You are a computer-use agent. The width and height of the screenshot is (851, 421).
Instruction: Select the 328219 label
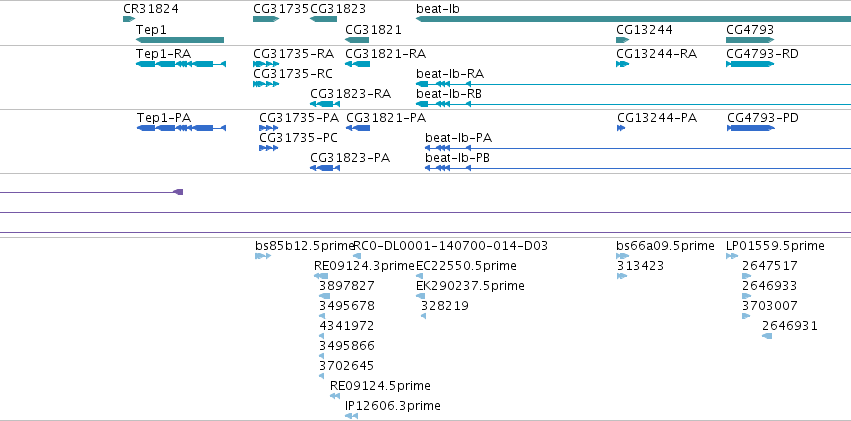tap(444, 306)
